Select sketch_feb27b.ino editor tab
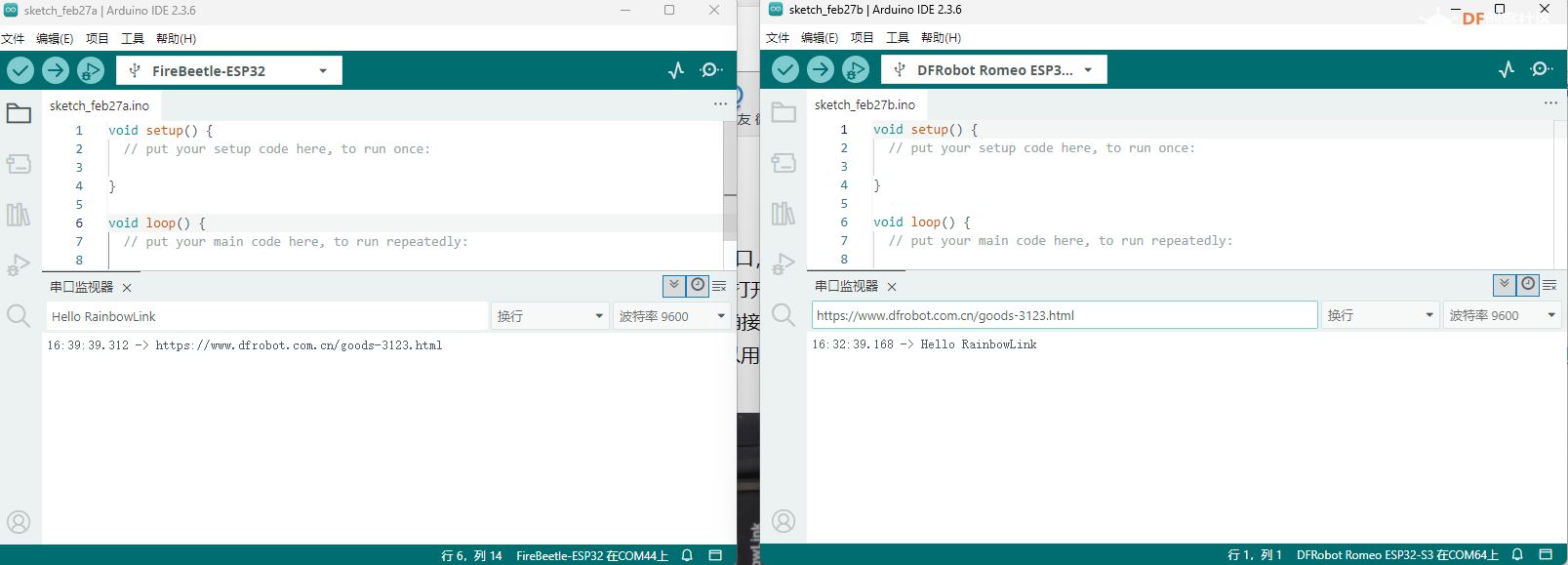Image resolution: width=1568 pixels, height=565 pixels. coord(864,104)
